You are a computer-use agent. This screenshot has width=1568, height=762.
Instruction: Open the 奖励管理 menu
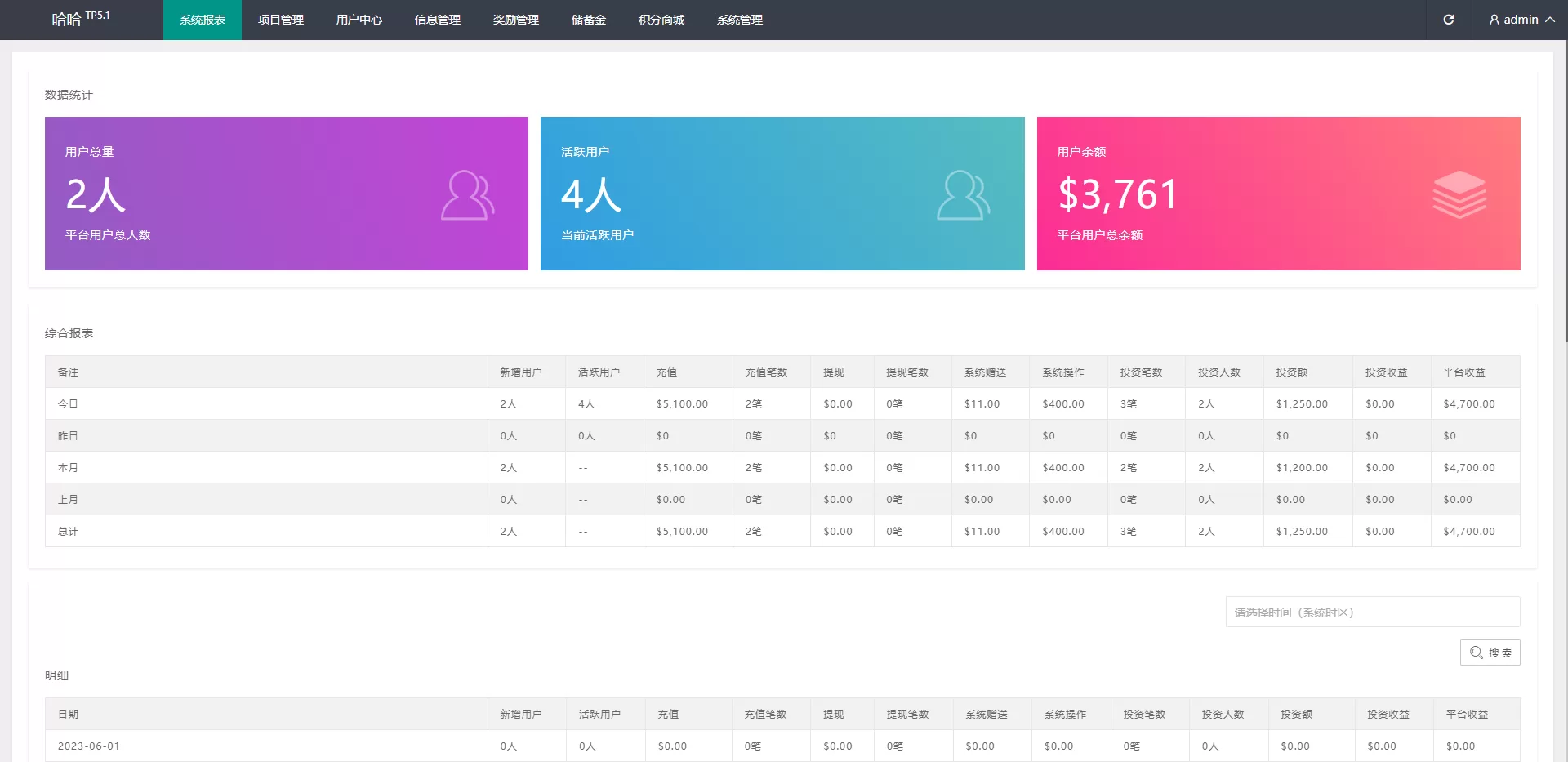tap(515, 20)
